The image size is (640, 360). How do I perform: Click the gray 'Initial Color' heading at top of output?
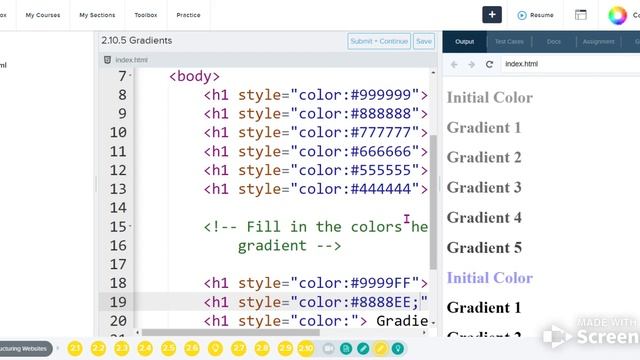point(490,98)
